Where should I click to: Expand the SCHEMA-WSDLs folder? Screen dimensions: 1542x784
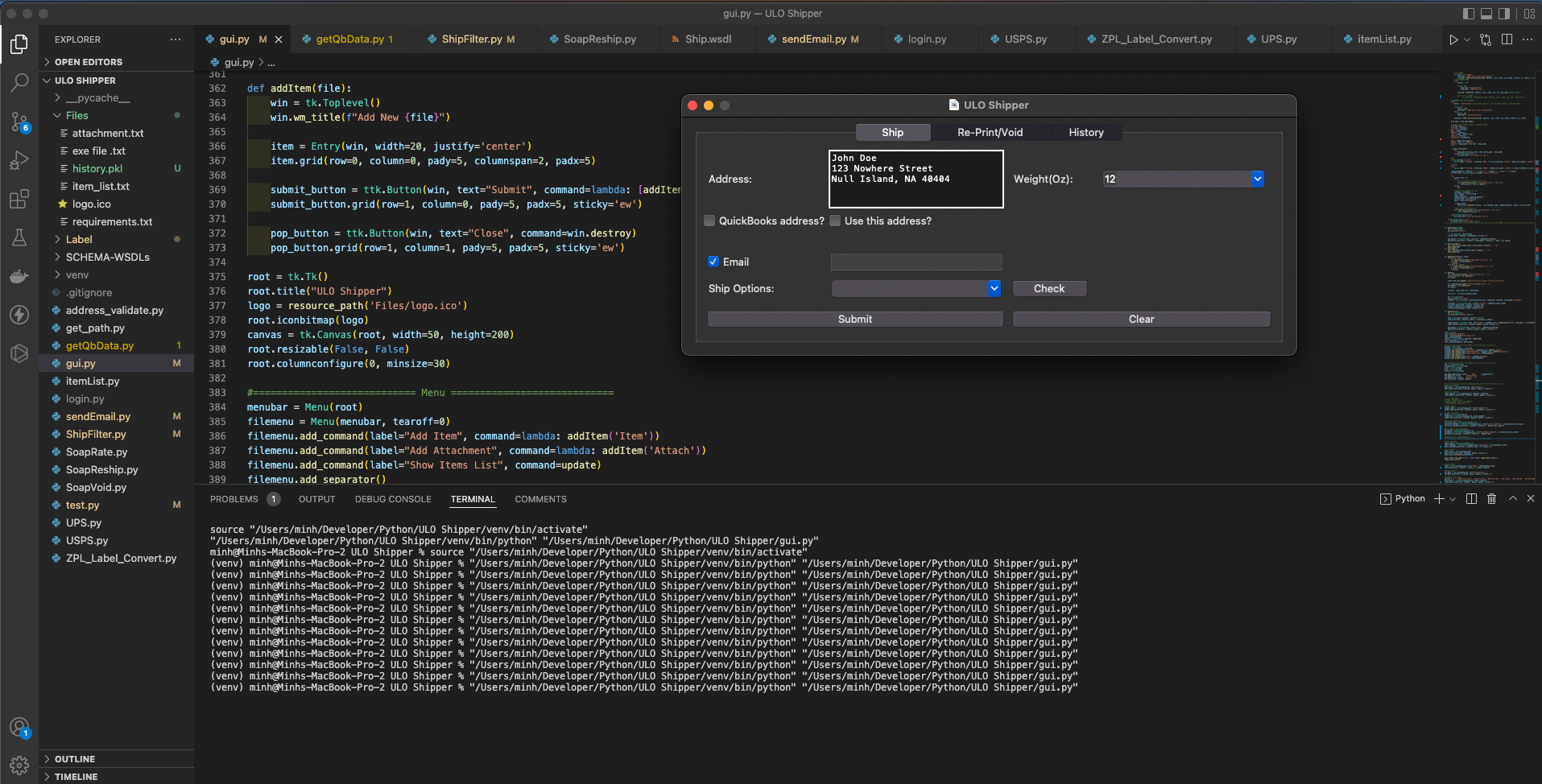click(107, 258)
